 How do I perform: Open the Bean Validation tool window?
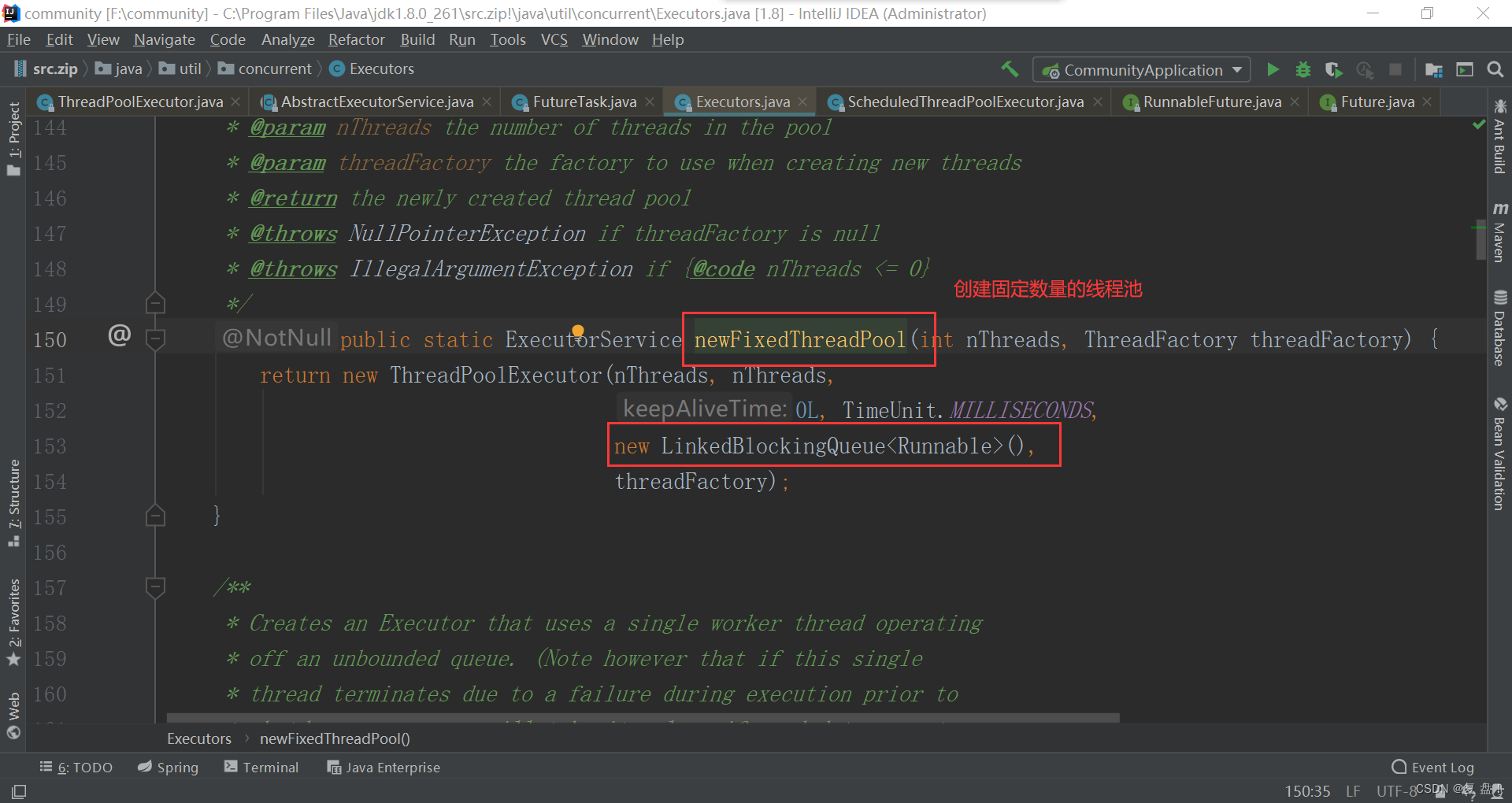(x=1499, y=453)
